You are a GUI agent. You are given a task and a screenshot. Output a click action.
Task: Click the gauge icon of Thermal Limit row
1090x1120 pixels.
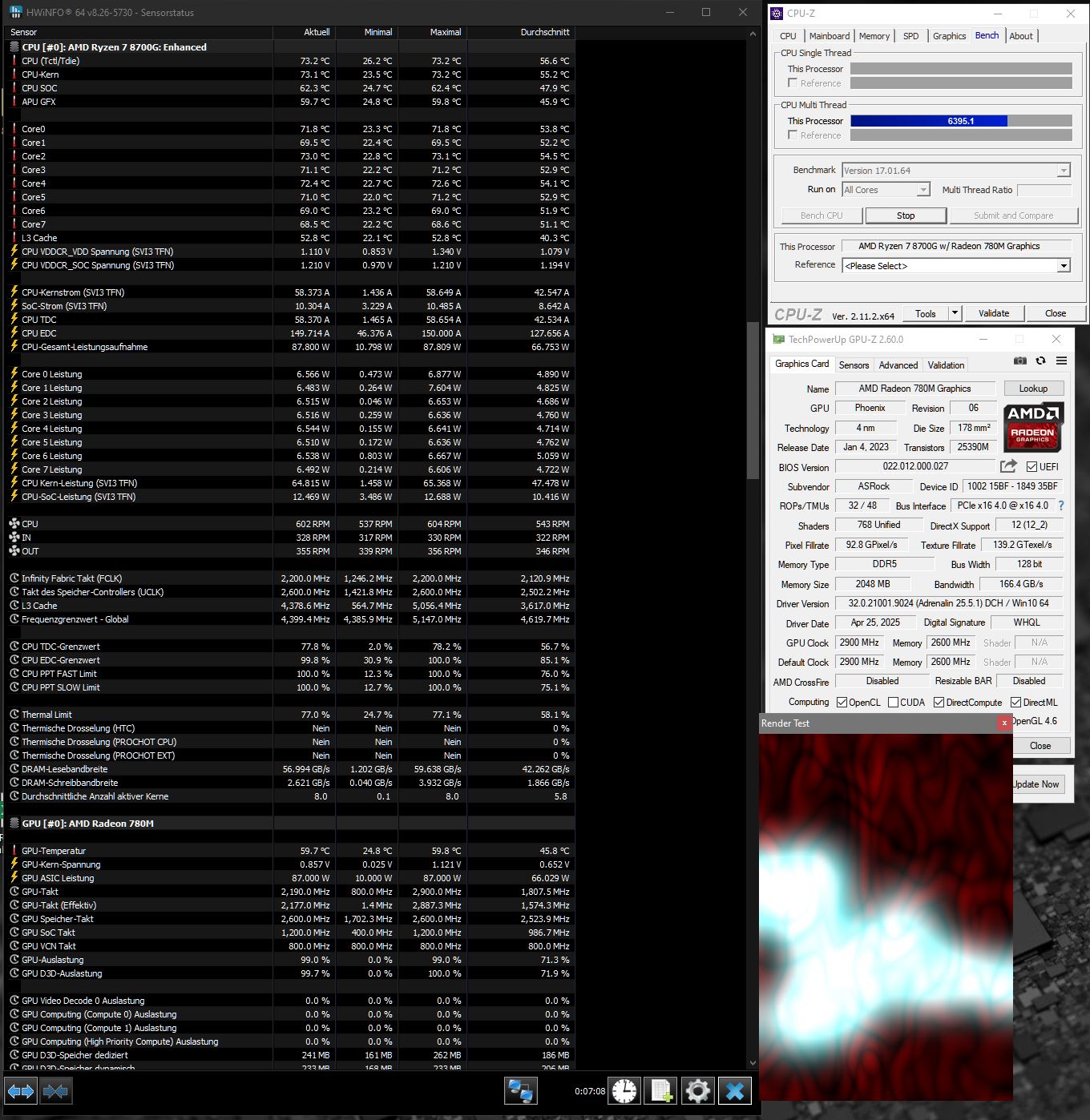pyautogui.click(x=14, y=715)
